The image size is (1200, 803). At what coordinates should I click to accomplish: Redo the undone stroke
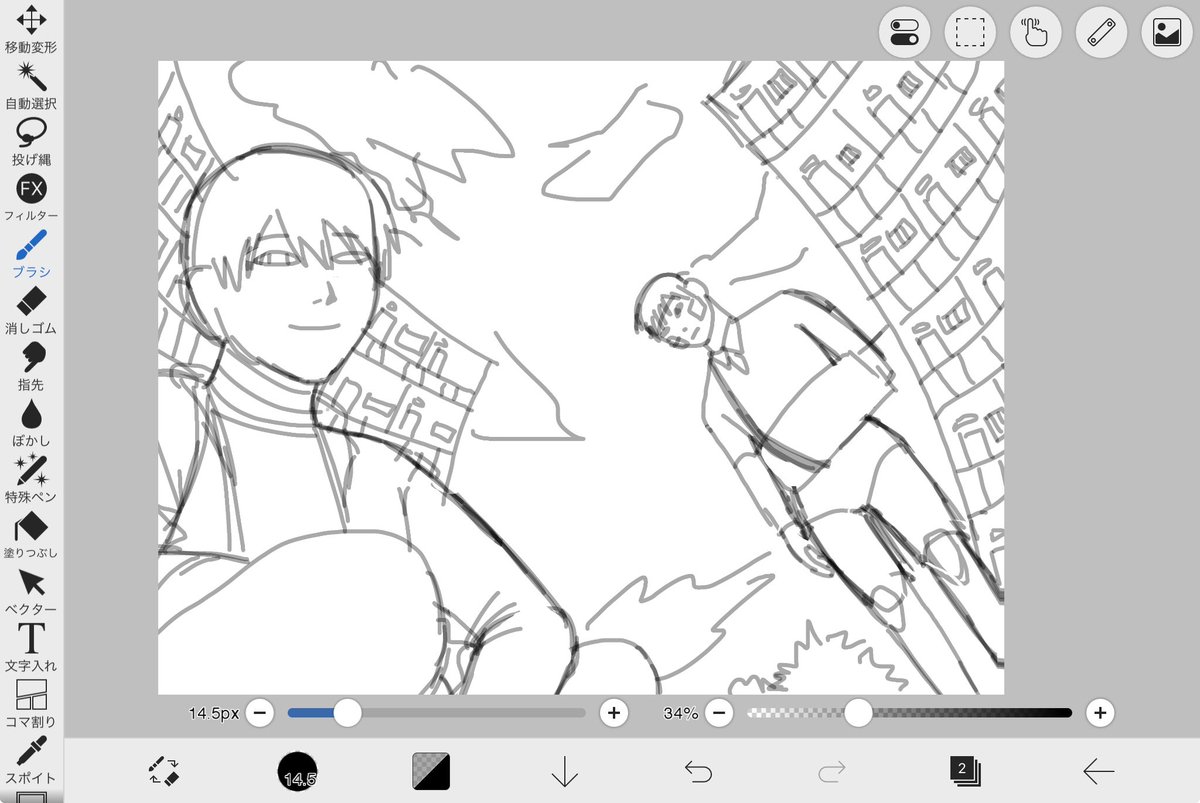[x=832, y=771]
